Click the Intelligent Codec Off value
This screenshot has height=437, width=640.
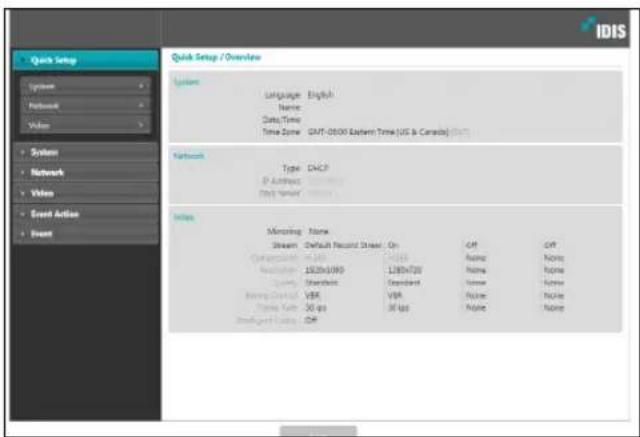(311, 320)
